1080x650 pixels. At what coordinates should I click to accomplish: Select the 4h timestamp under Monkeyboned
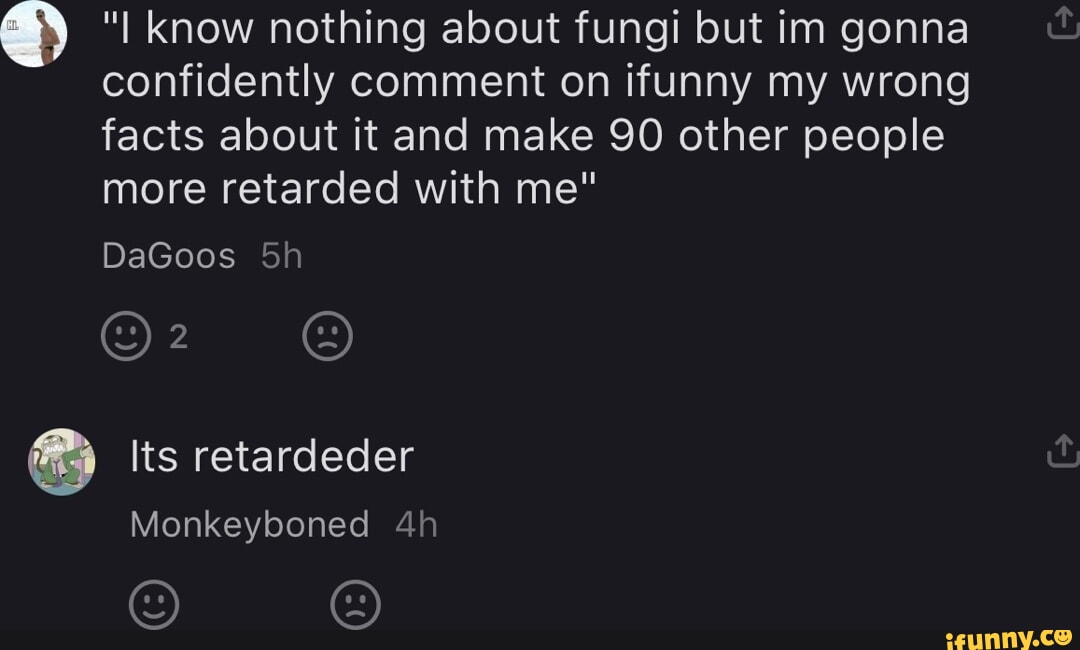[x=415, y=523]
